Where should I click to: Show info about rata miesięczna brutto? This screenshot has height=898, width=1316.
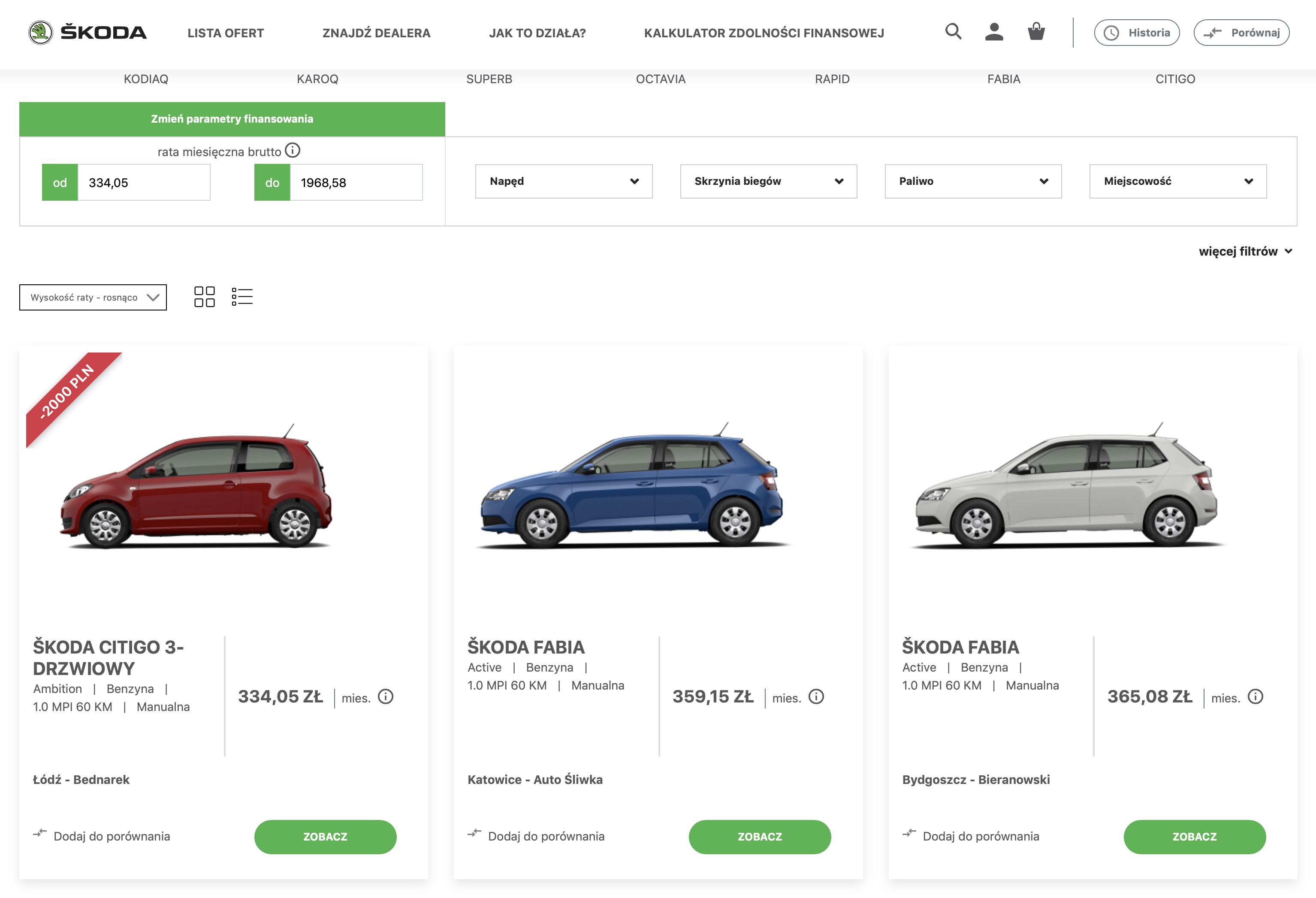click(x=292, y=151)
